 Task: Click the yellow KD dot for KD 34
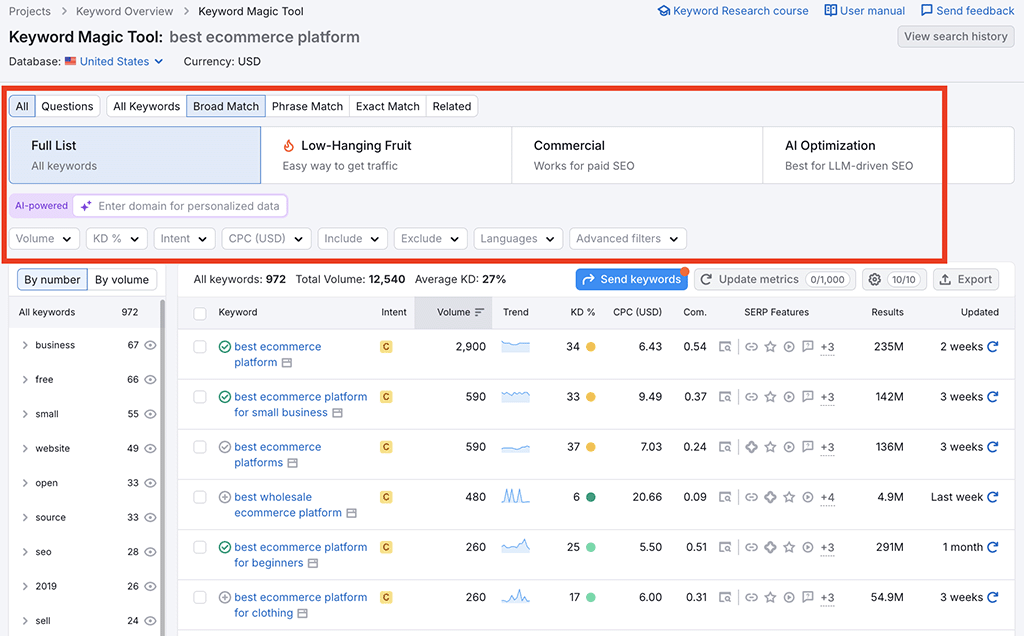590,347
